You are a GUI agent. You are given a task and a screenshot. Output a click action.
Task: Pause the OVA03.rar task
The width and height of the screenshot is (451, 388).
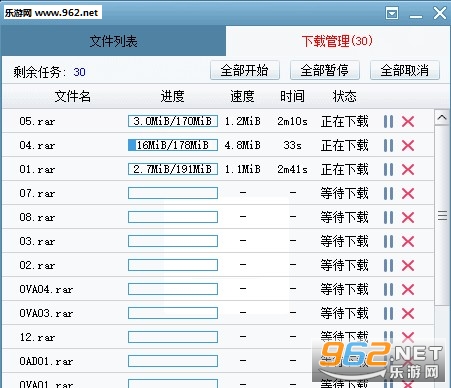click(388, 313)
